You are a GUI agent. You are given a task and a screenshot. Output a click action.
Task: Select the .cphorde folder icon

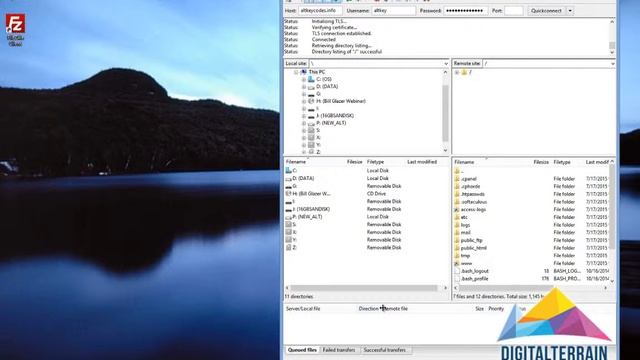click(457, 187)
